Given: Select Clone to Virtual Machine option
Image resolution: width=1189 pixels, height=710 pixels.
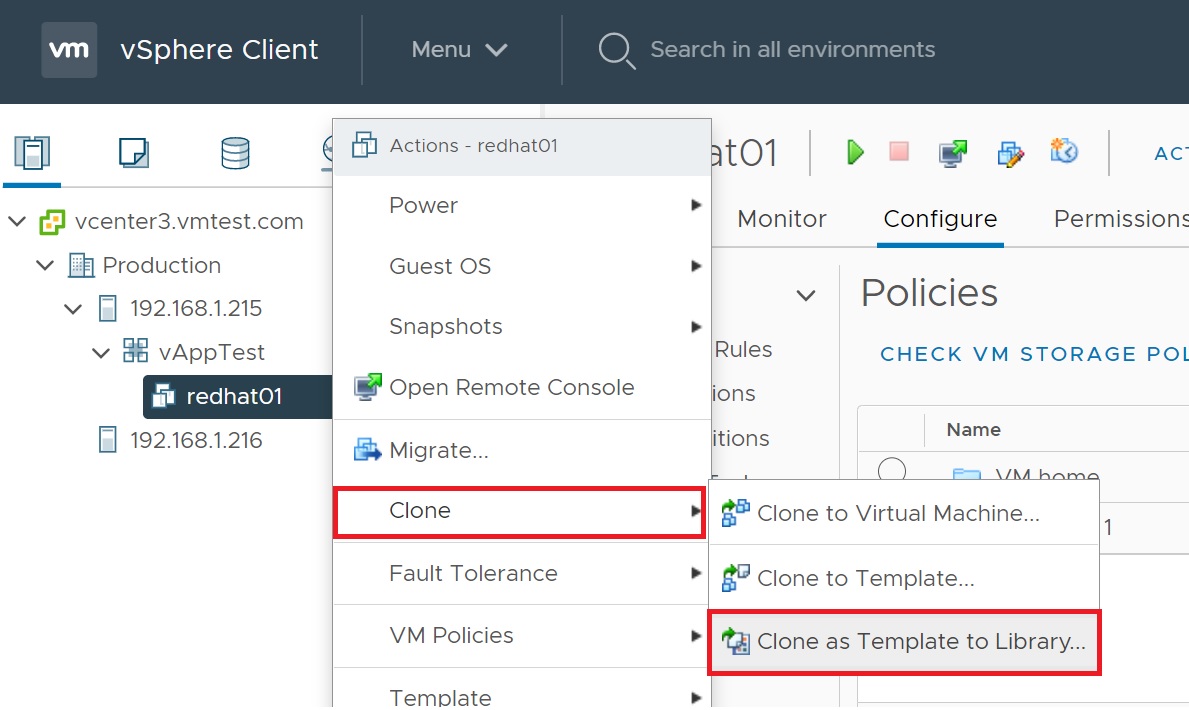Looking at the screenshot, I should pyautogui.click(x=898, y=514).
